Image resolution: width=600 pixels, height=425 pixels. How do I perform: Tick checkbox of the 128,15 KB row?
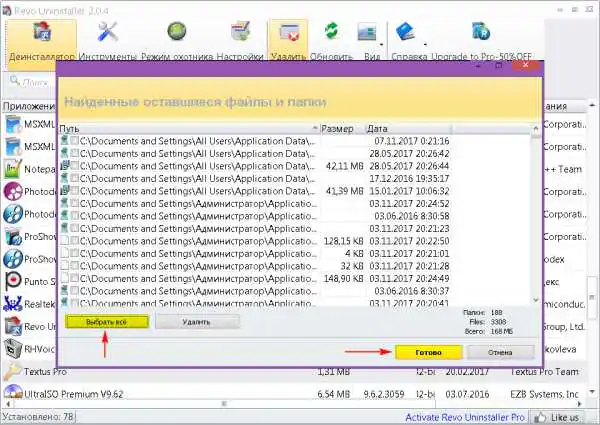click(75, 241)
